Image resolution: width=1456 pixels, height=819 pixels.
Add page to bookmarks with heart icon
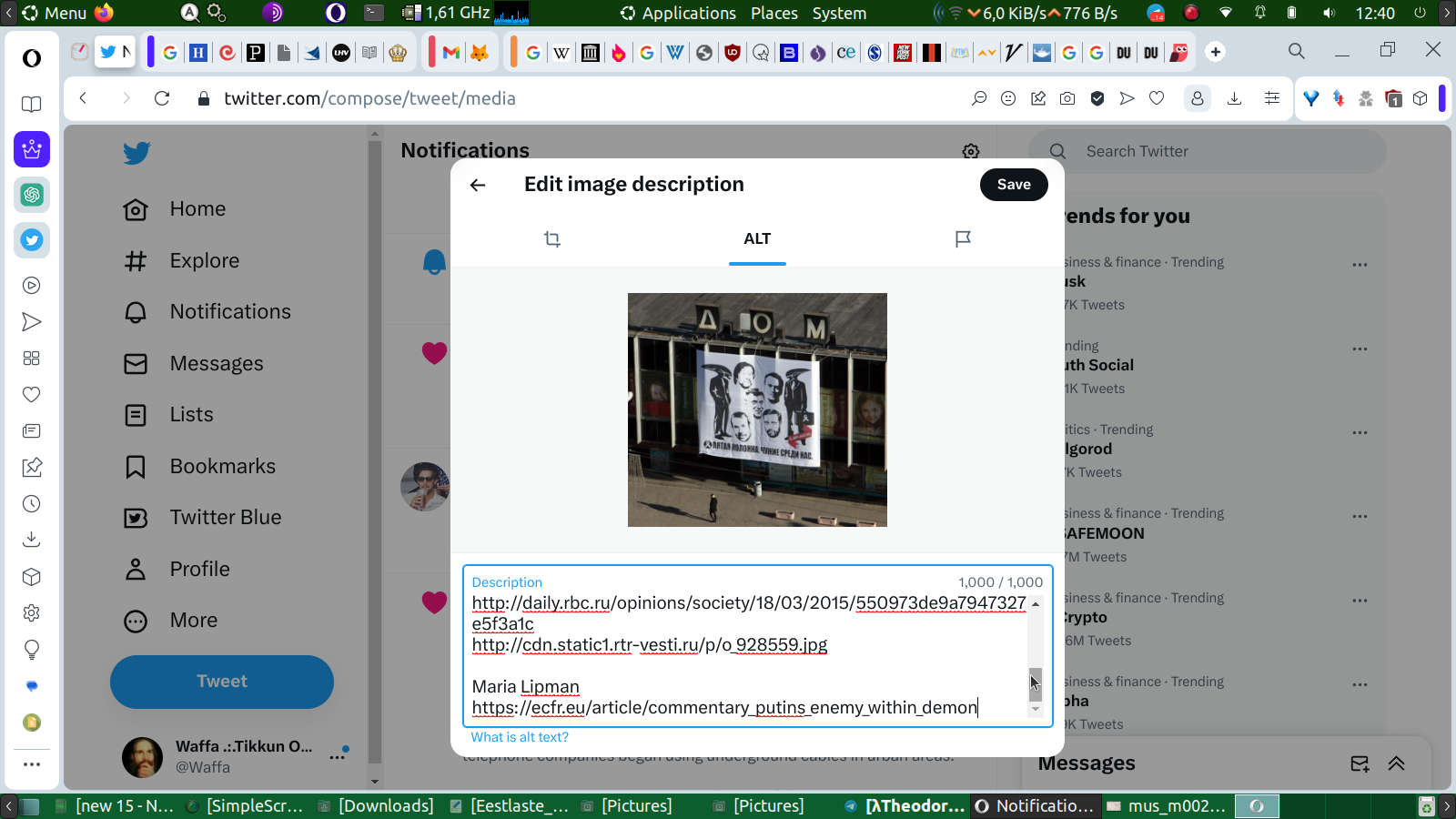coord(1157,98)
